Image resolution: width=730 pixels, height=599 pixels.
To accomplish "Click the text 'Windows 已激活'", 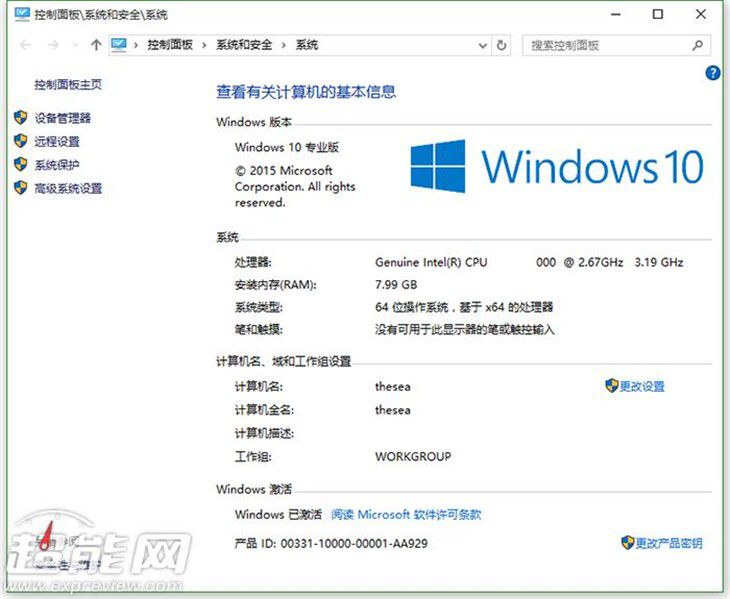I will pyautogui.click(x=278, y=514).
